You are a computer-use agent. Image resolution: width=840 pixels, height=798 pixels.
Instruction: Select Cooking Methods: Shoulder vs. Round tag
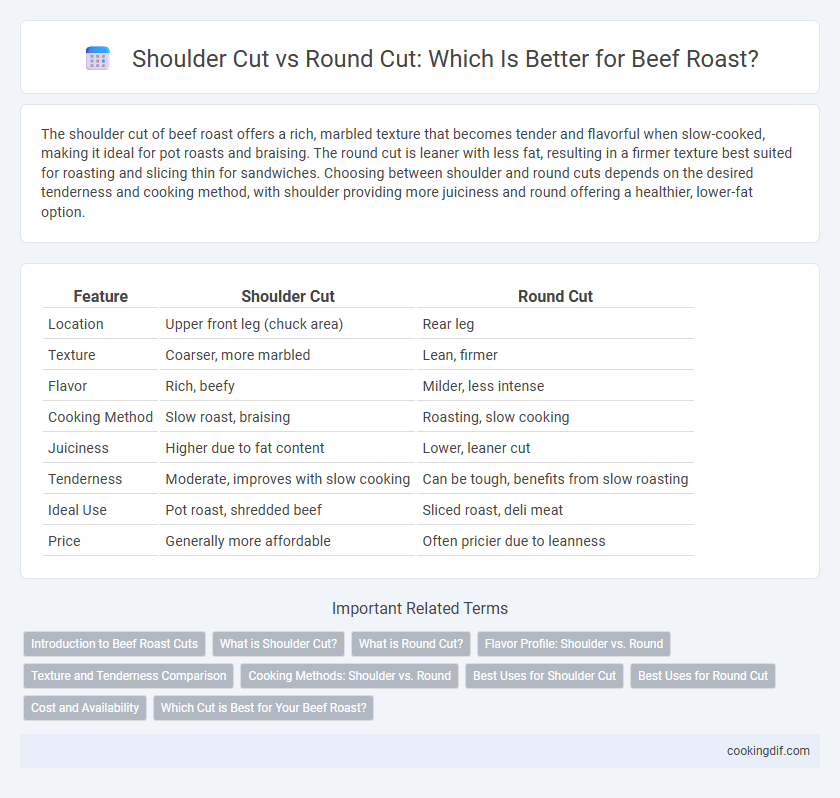pos(349,676)
